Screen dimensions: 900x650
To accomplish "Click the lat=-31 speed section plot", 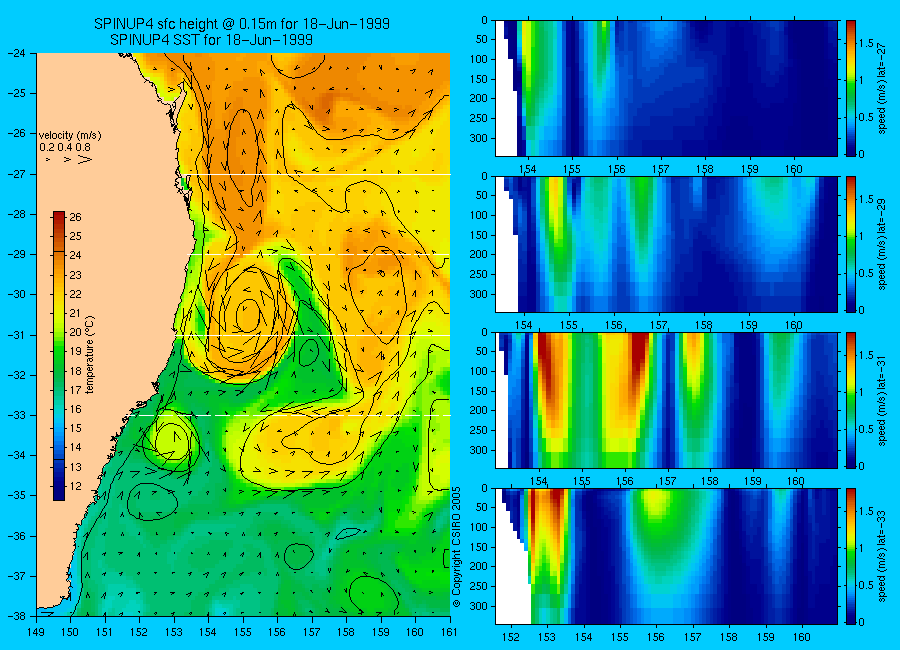I will [x=666, y=400].
